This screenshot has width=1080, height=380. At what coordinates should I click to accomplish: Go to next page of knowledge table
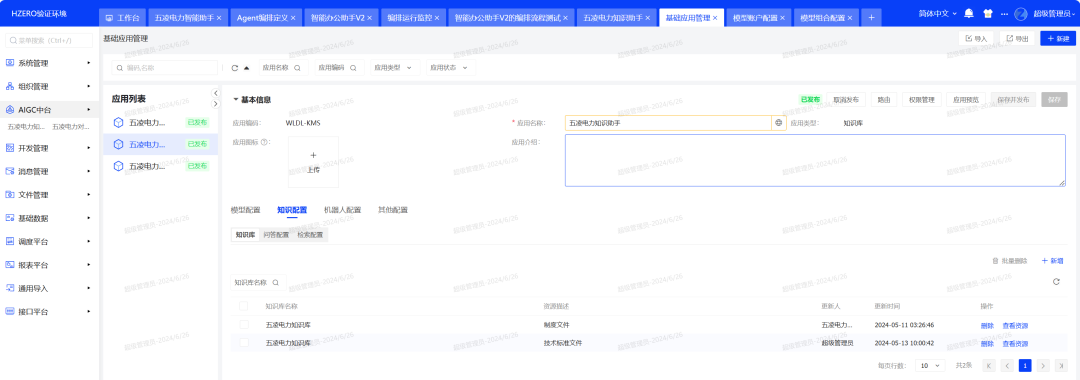[1043, 366]
